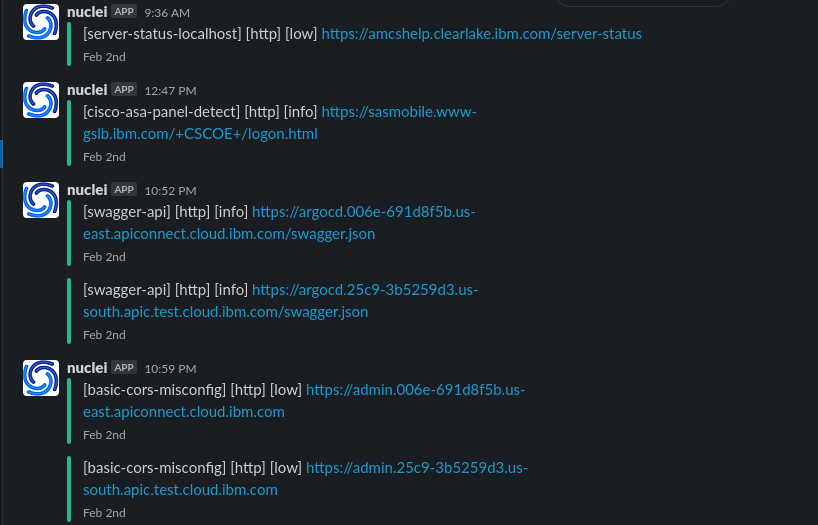Click the 12:47 PM message timestamp

170,91
